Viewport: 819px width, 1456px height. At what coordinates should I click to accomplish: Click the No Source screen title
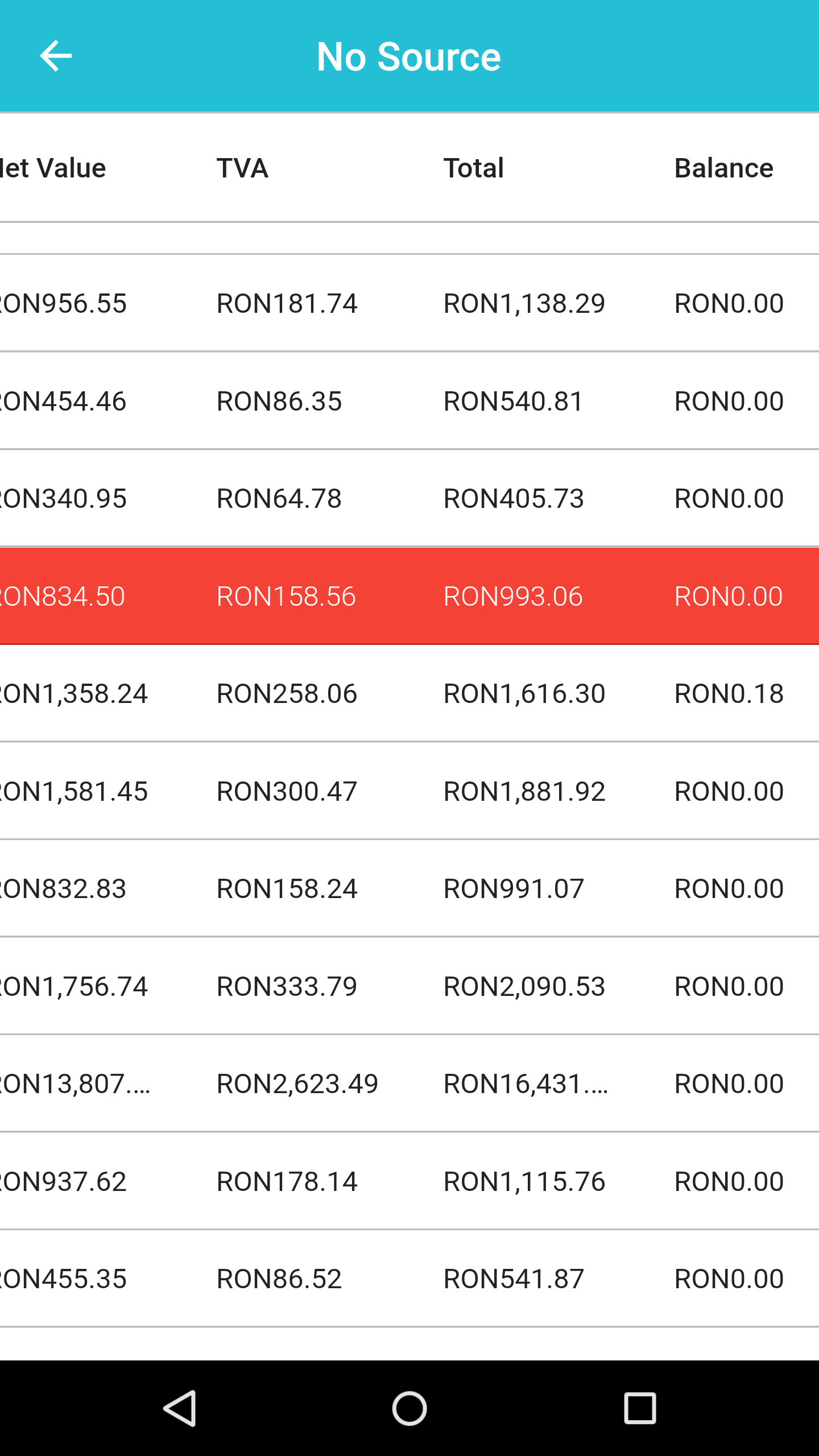click(408, 57)
